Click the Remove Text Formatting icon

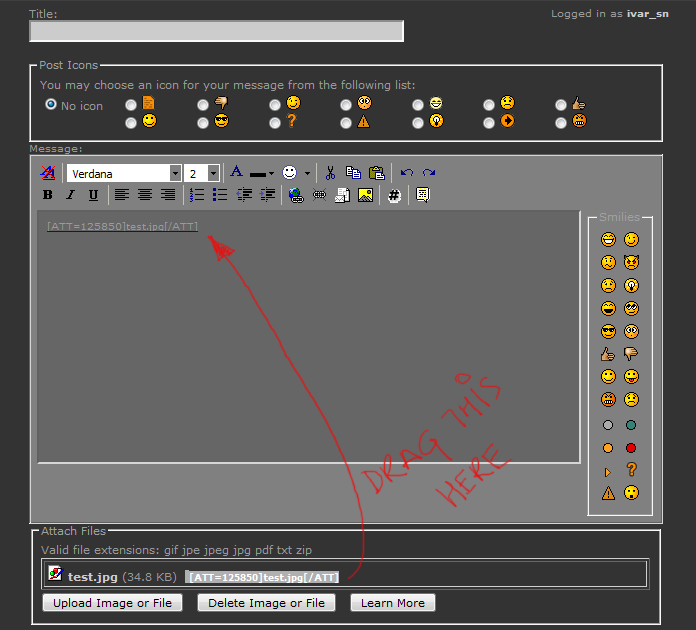point(48,173)
